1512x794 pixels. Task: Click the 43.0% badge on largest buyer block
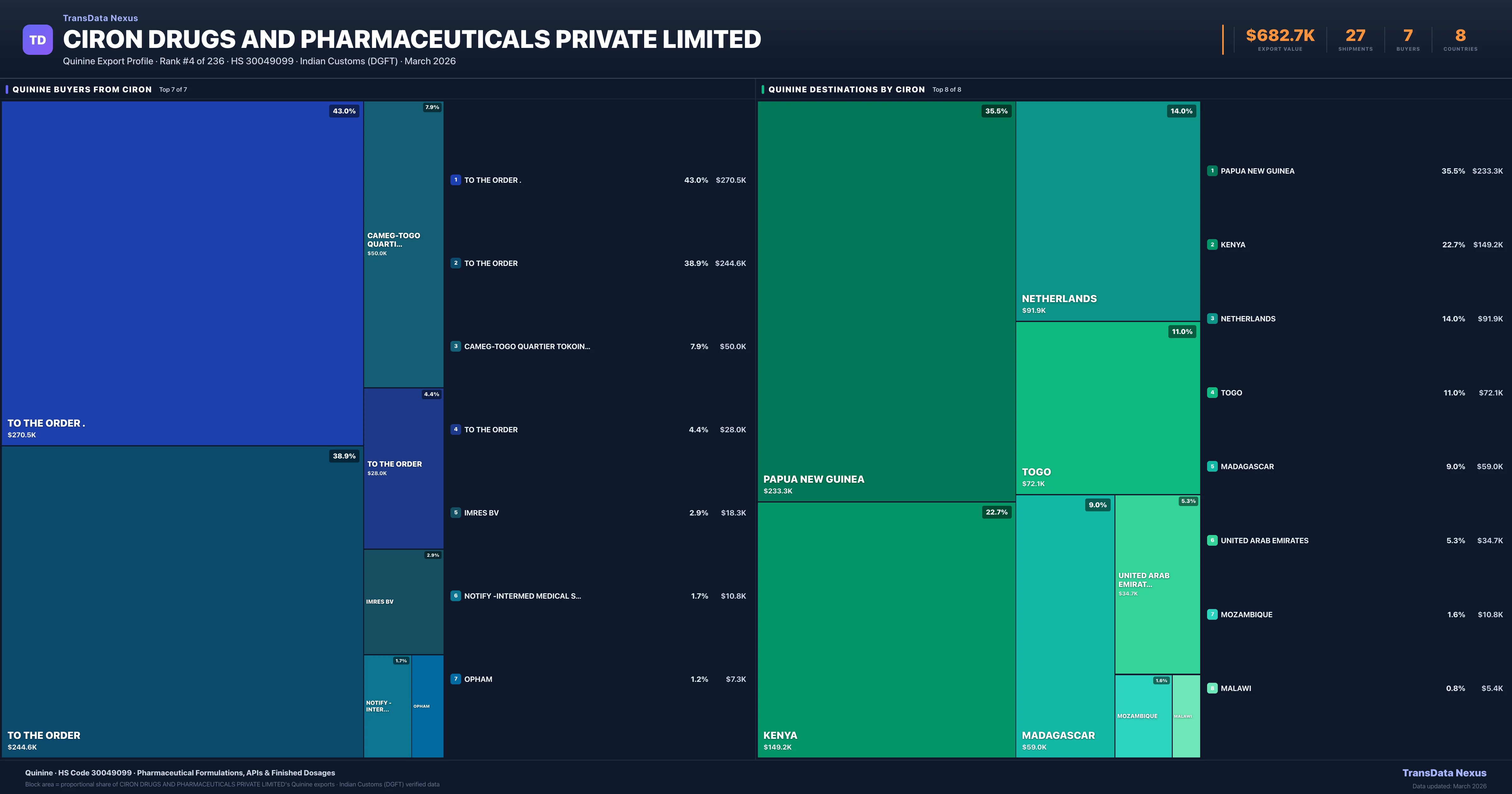pos(344,111)
